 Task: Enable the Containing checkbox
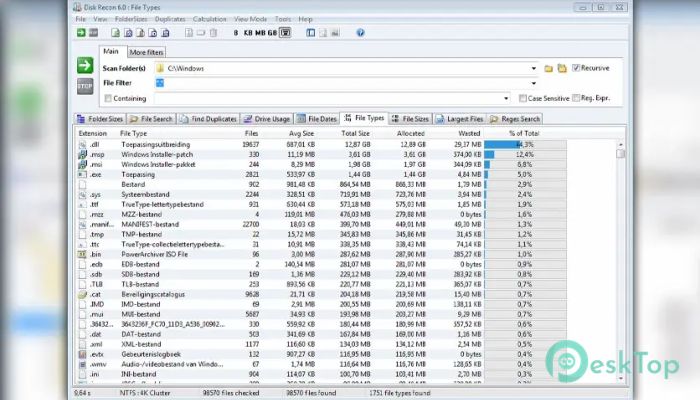(x=108, y=98)
